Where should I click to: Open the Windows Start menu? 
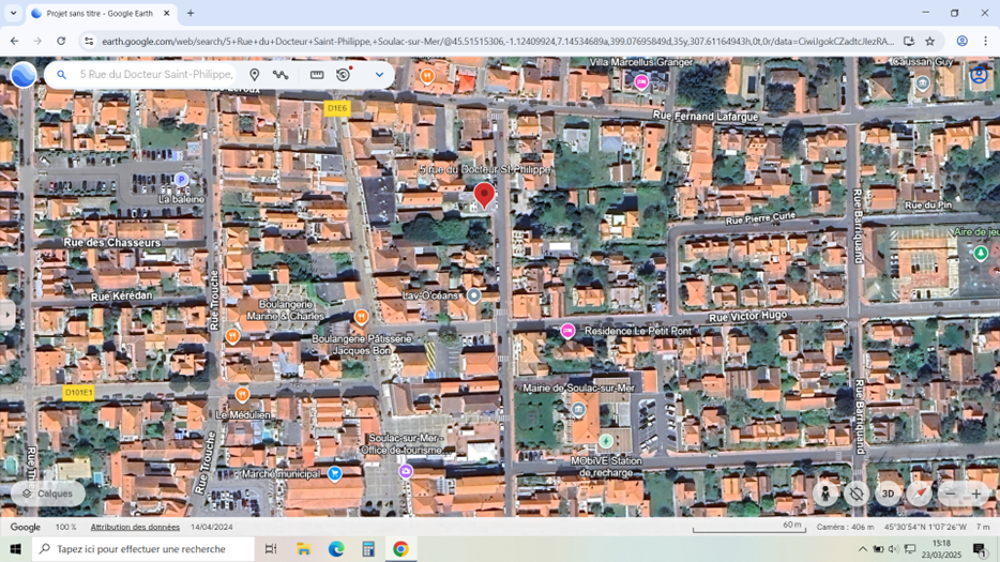[15, 549]
